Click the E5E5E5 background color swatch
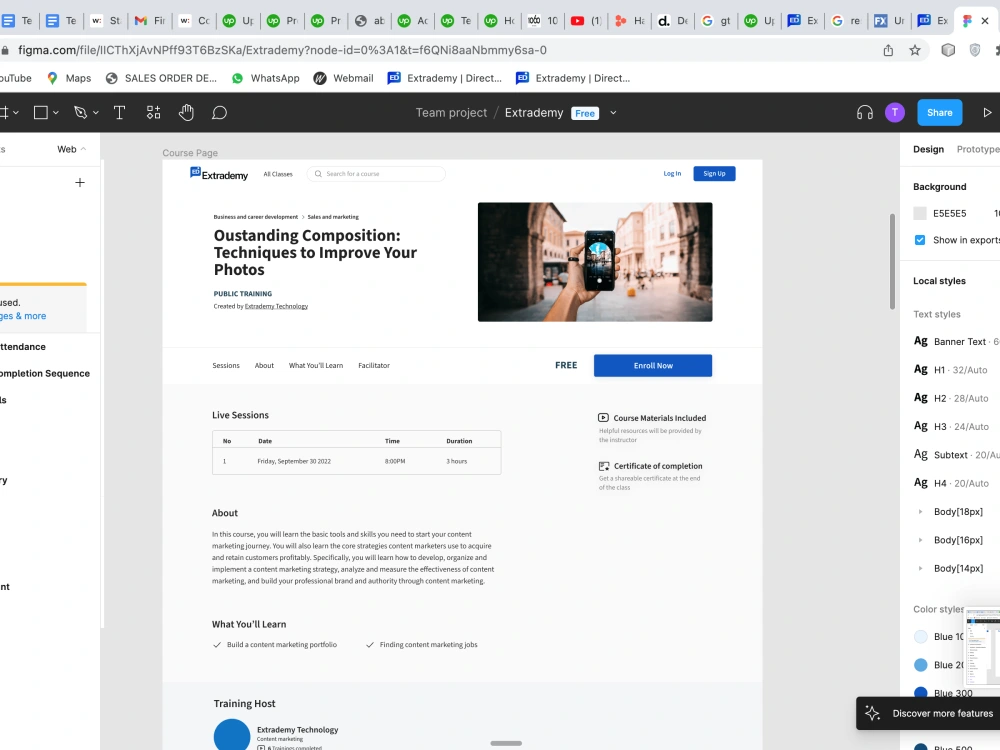 pos(920,214)
